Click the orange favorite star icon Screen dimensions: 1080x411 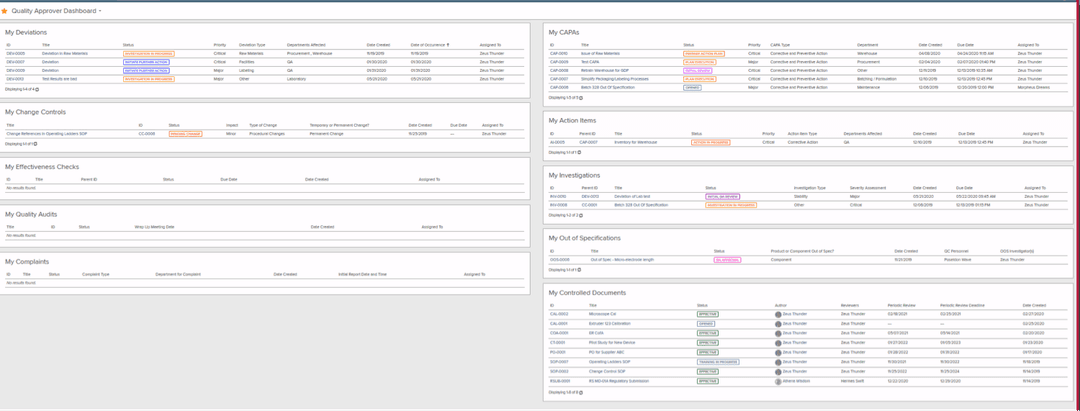pos(5,11)
